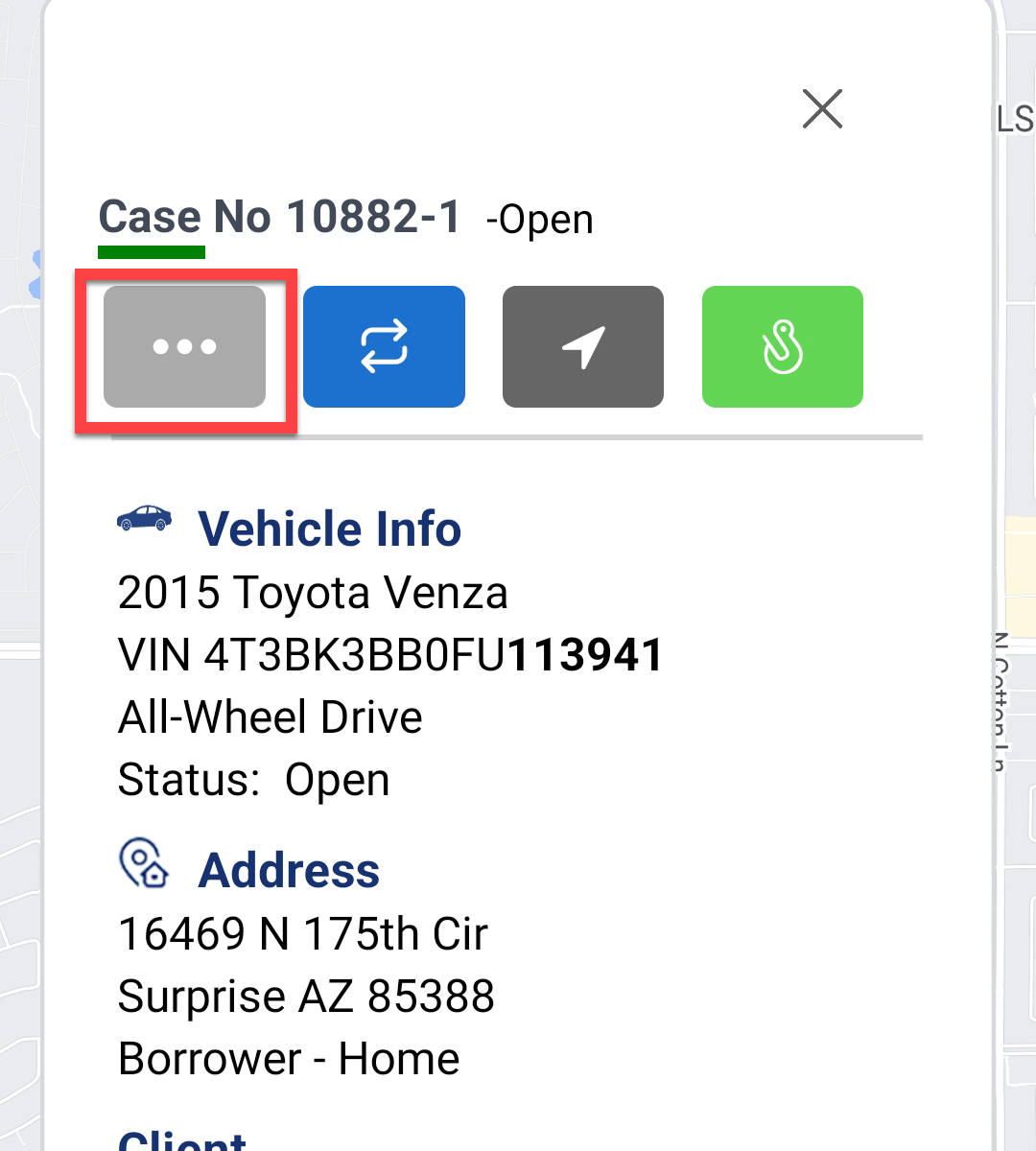Open the three-dots more options button
1036x1151 pixels.
point(184,346)
